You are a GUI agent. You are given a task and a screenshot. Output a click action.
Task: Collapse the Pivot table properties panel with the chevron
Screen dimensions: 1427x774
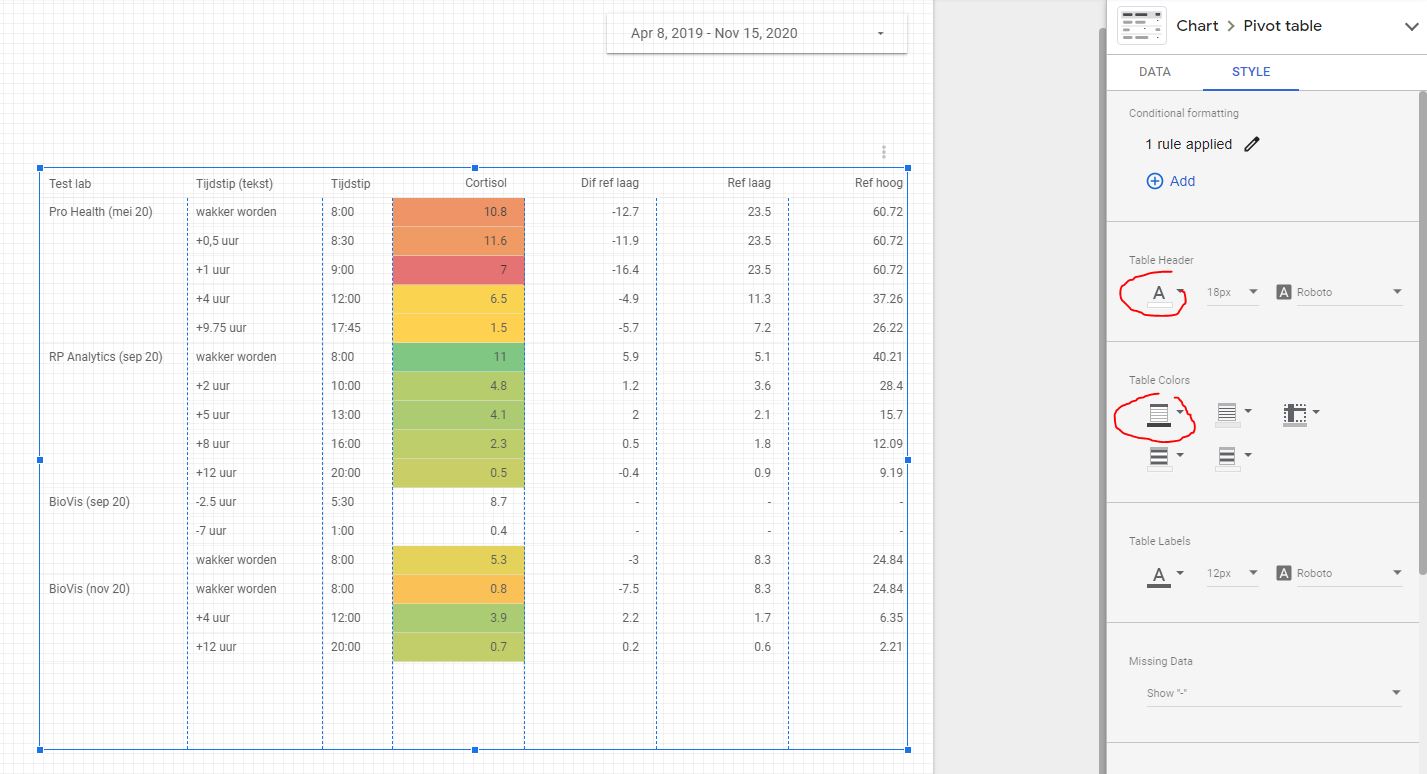pyautogui.click(x=1410, y=26)
